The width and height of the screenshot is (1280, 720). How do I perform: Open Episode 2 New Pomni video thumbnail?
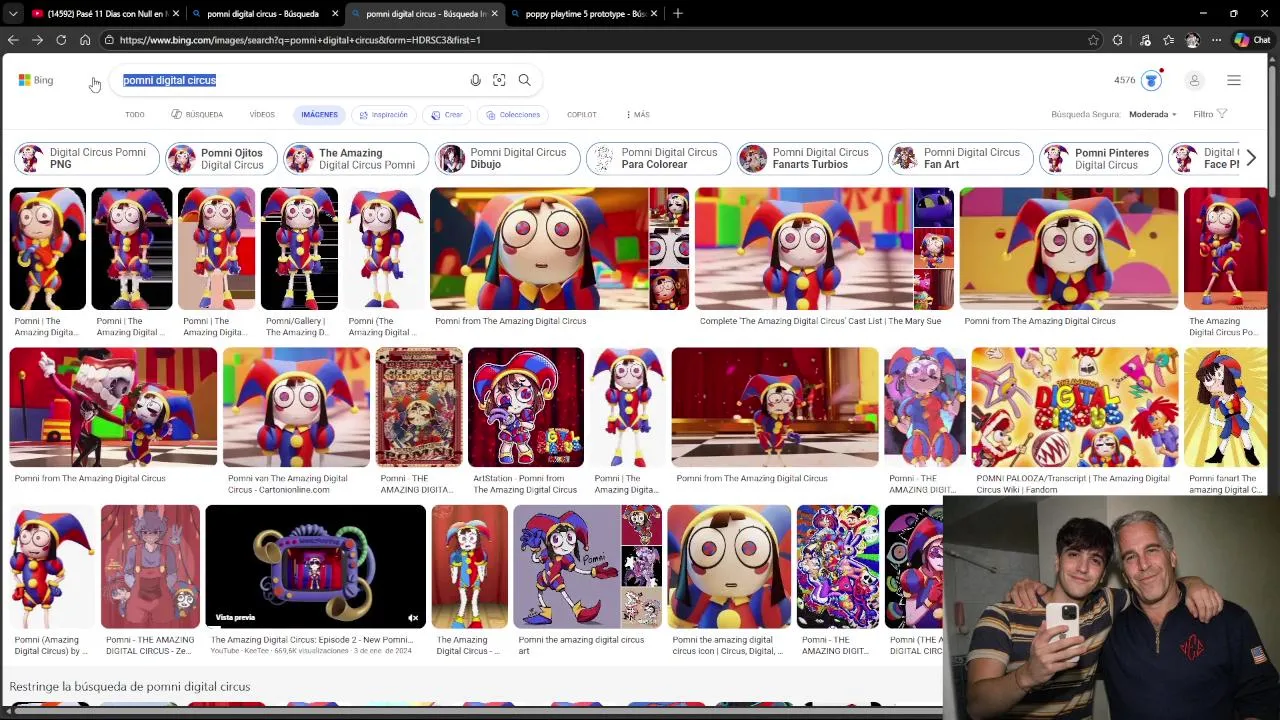316,566
